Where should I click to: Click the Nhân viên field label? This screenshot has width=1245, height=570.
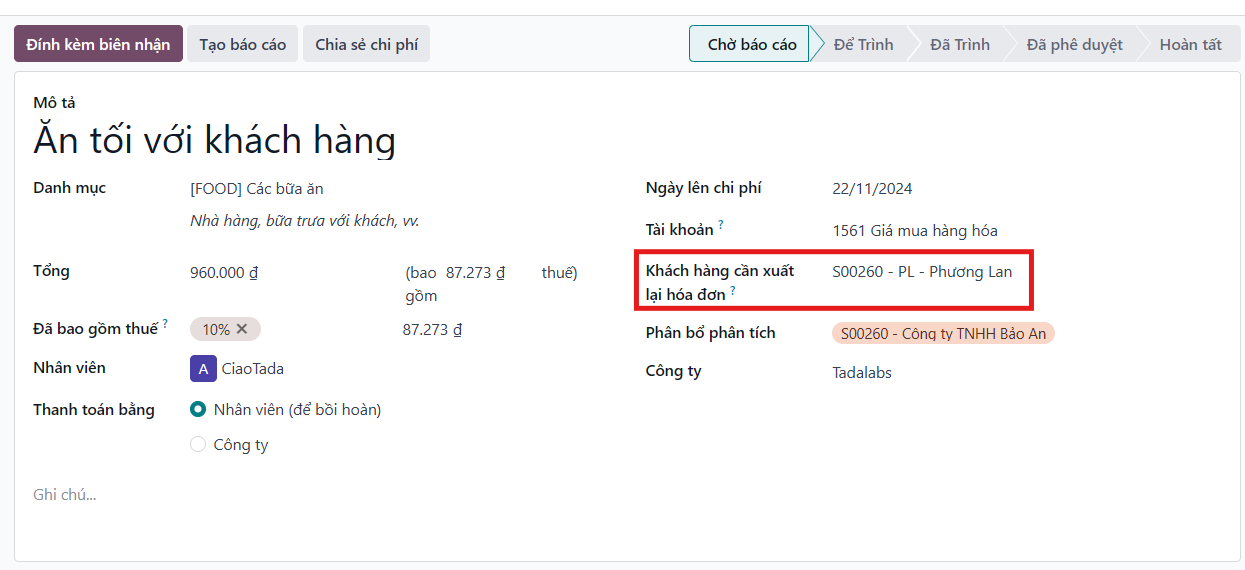(69, 367)
